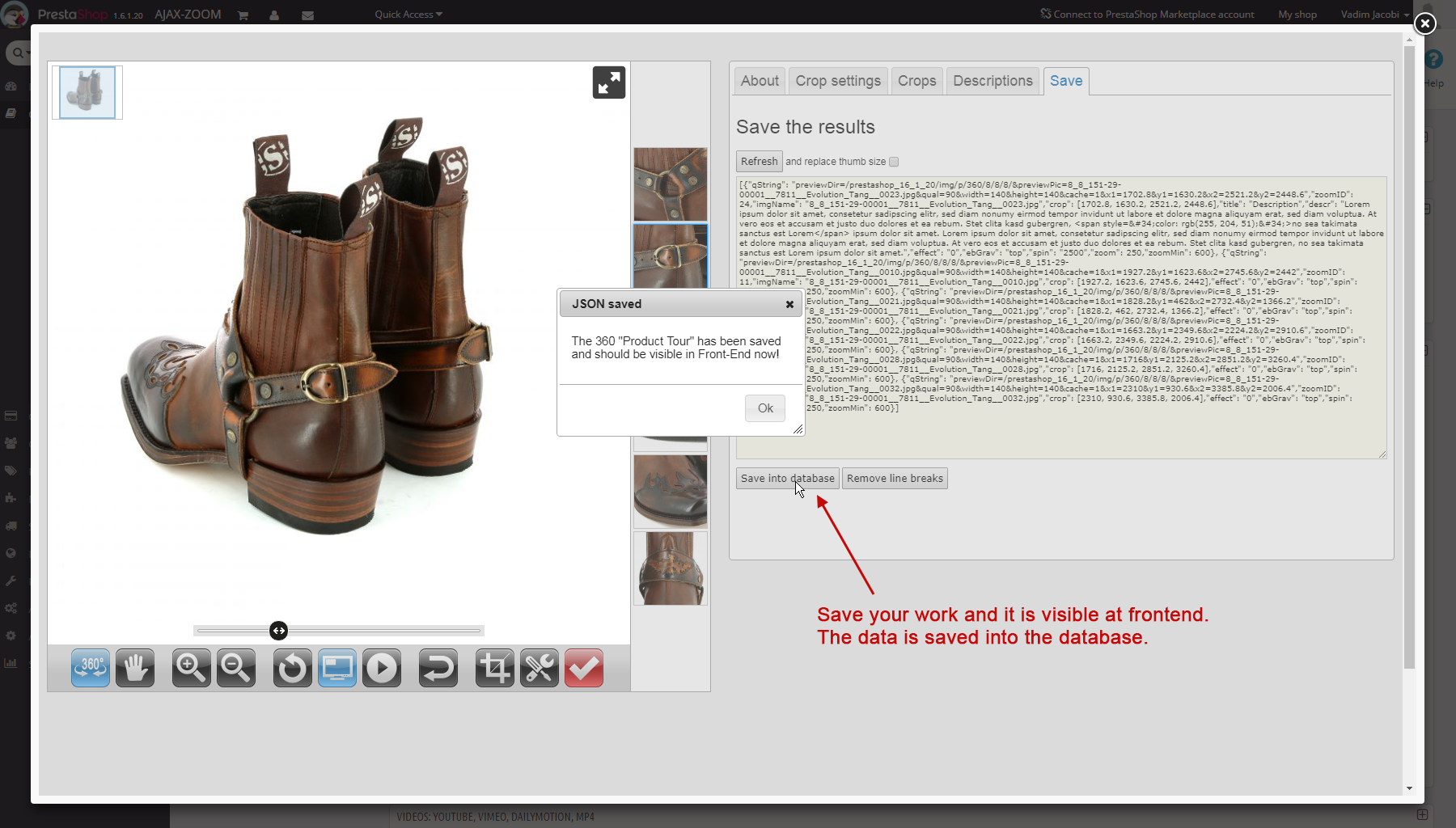Click the Save into database button
The height and width of the screenshot is (828, 1456).
pyautogui.click(x=787, y=479)
